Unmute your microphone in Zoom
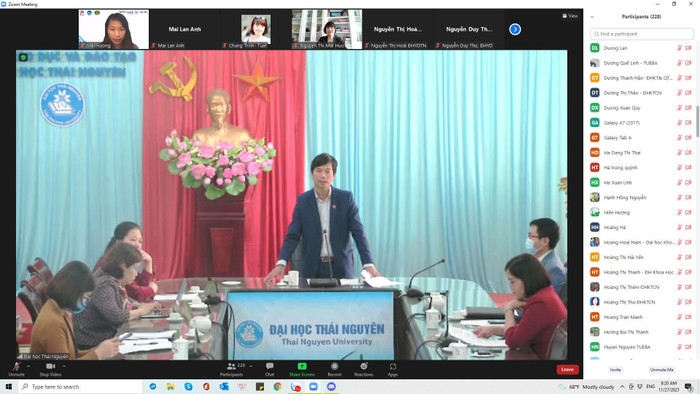This screenshot has width=700, height=394. (17, 369)
